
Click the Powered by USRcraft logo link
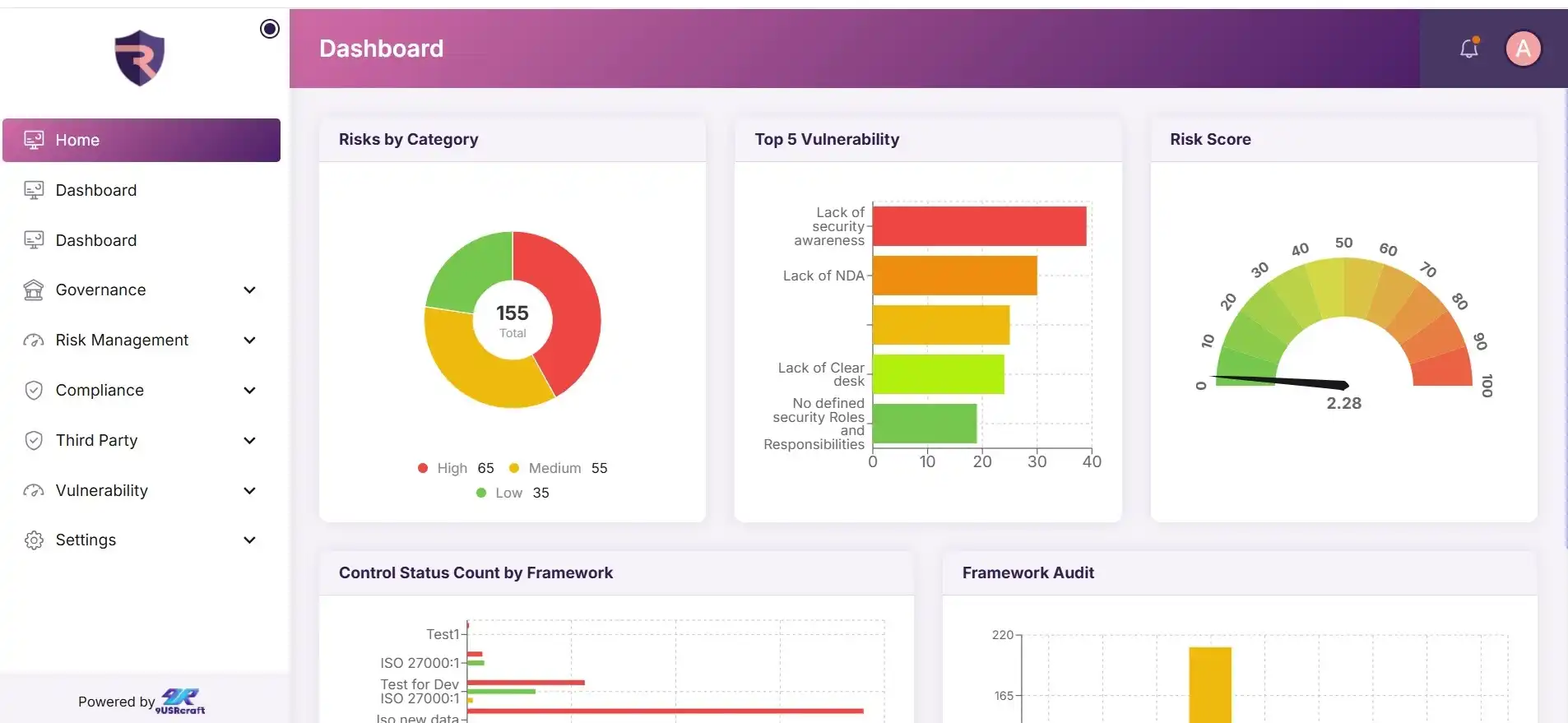(182, 701)
